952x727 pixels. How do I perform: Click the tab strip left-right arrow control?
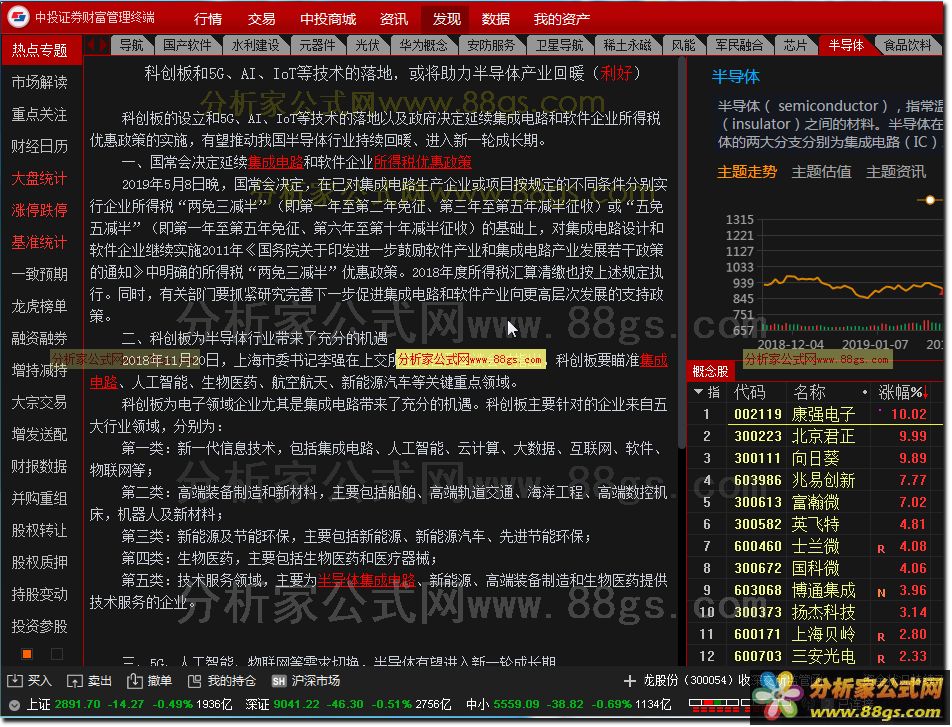click(97, 45)
